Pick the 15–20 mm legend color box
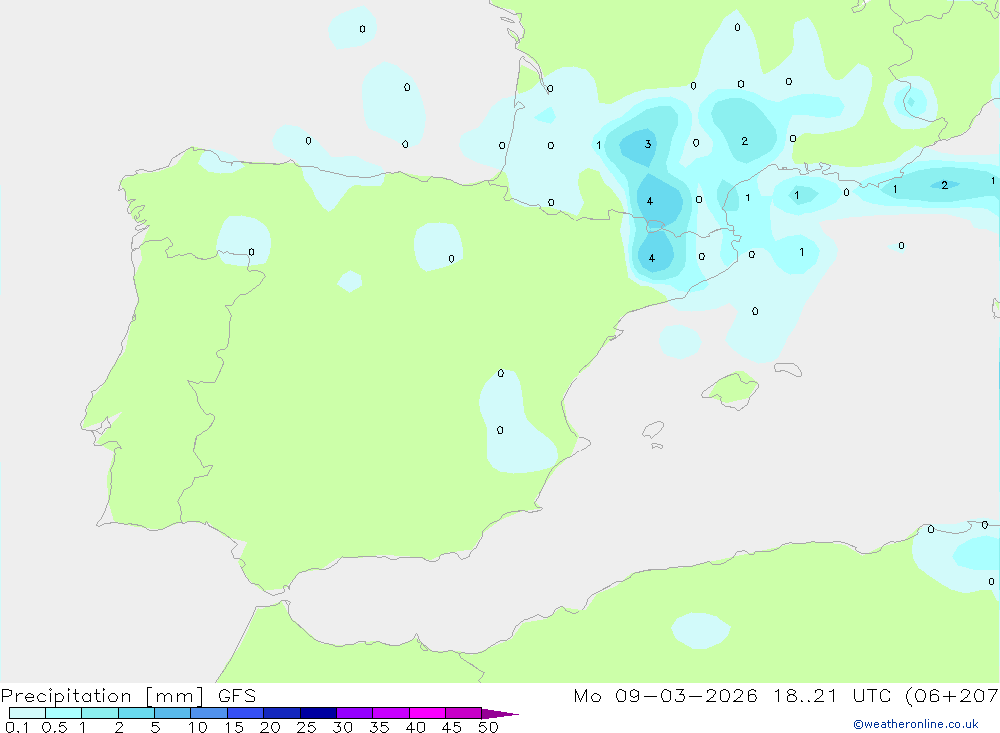The image size is (1000, 733). coord(246,713)
